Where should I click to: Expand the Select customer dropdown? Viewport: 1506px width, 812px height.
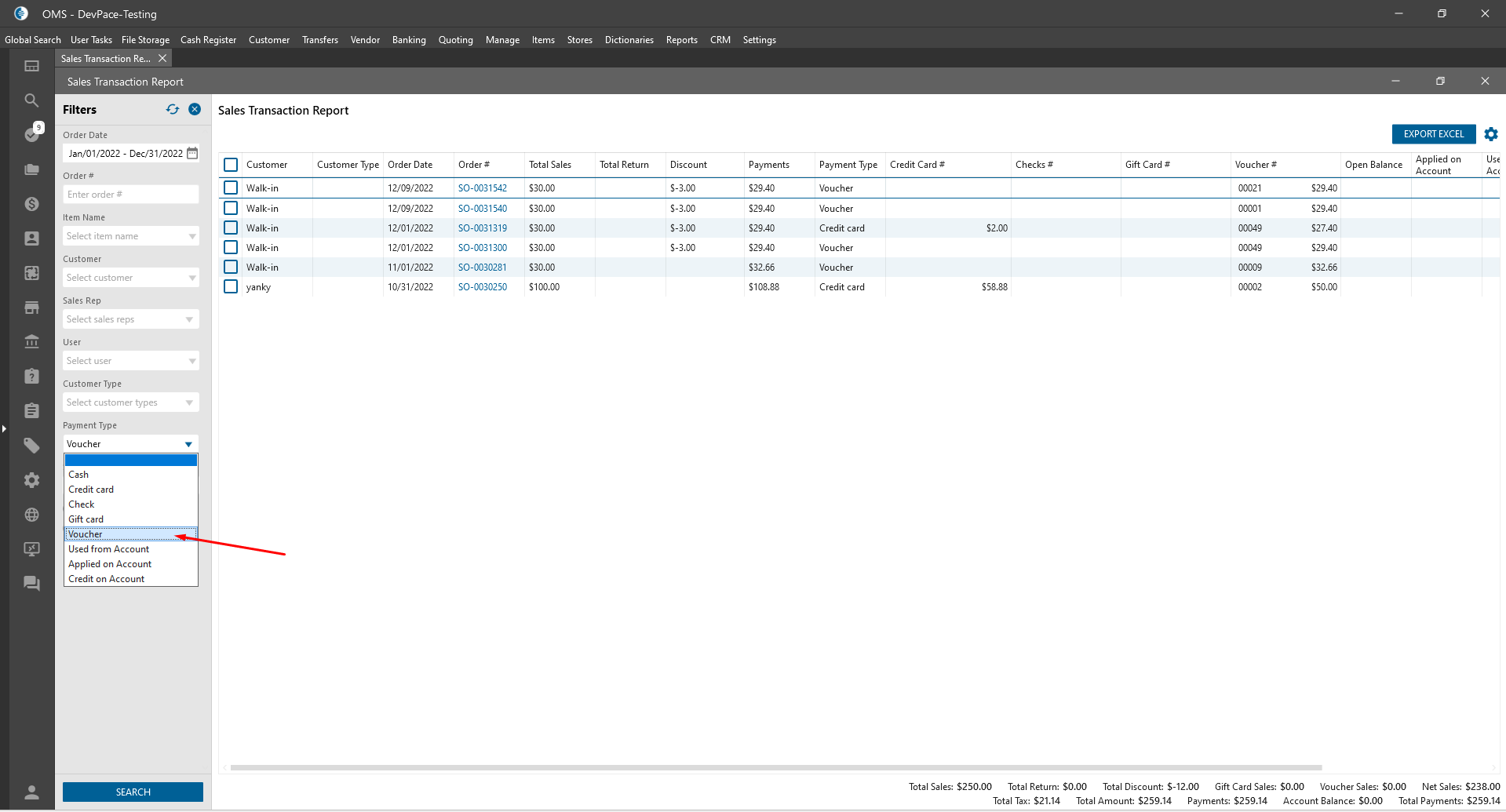pyautogui.click(x=130, y=278)
